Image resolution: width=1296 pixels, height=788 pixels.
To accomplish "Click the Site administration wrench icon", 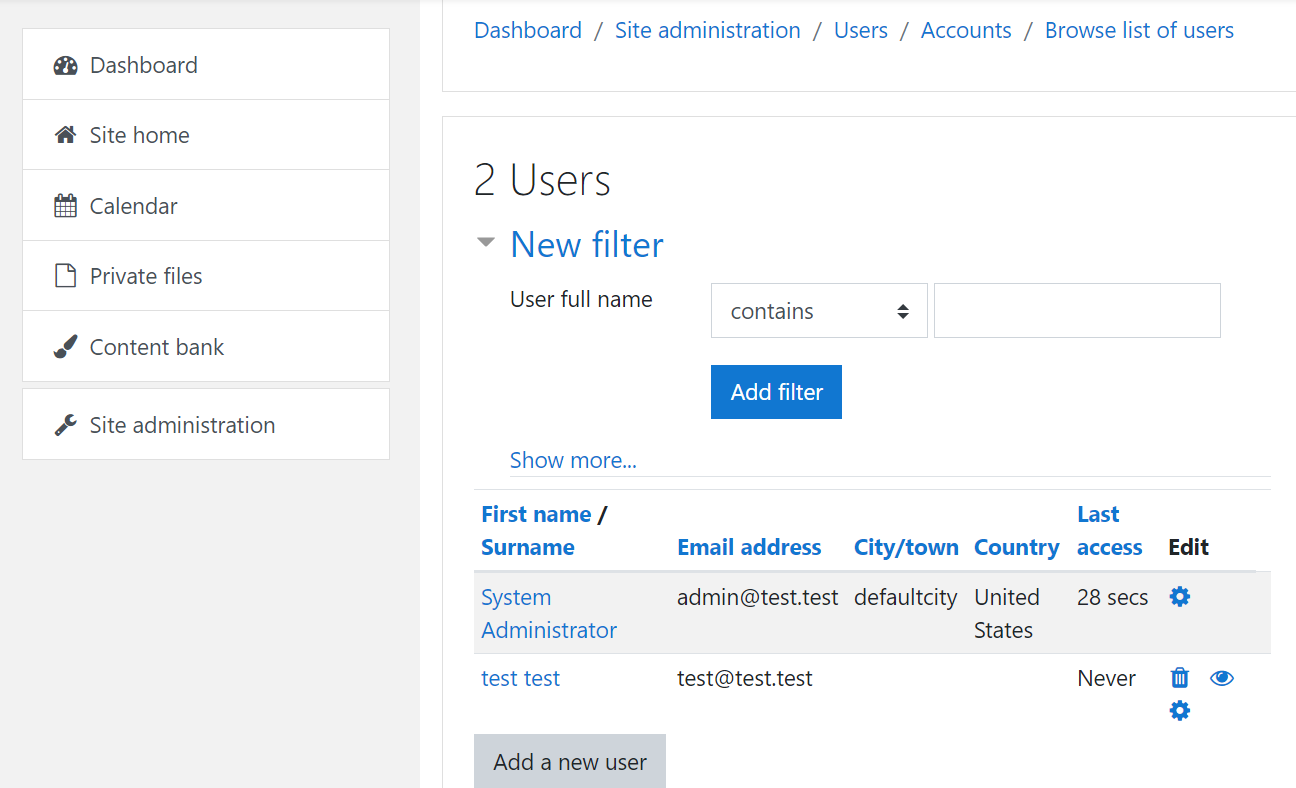I will [65, 423].
